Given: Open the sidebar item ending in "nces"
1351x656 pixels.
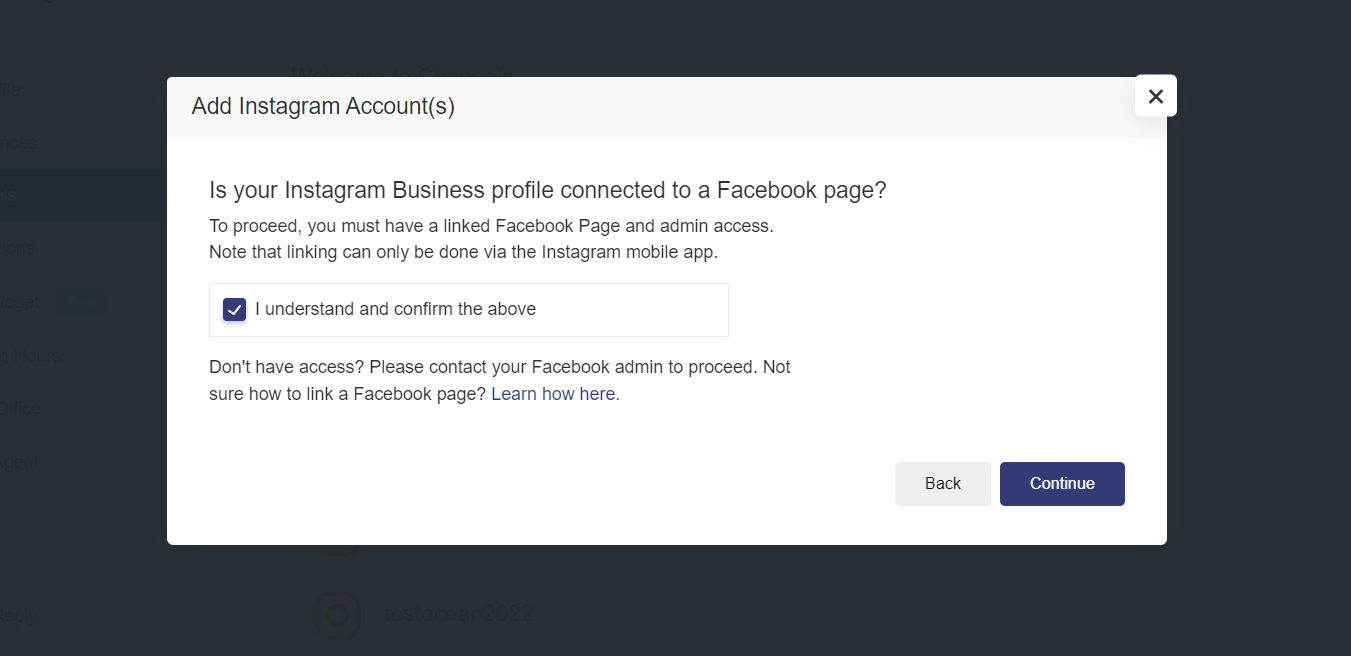Looking at the screenshot, I should coord(20,143).
